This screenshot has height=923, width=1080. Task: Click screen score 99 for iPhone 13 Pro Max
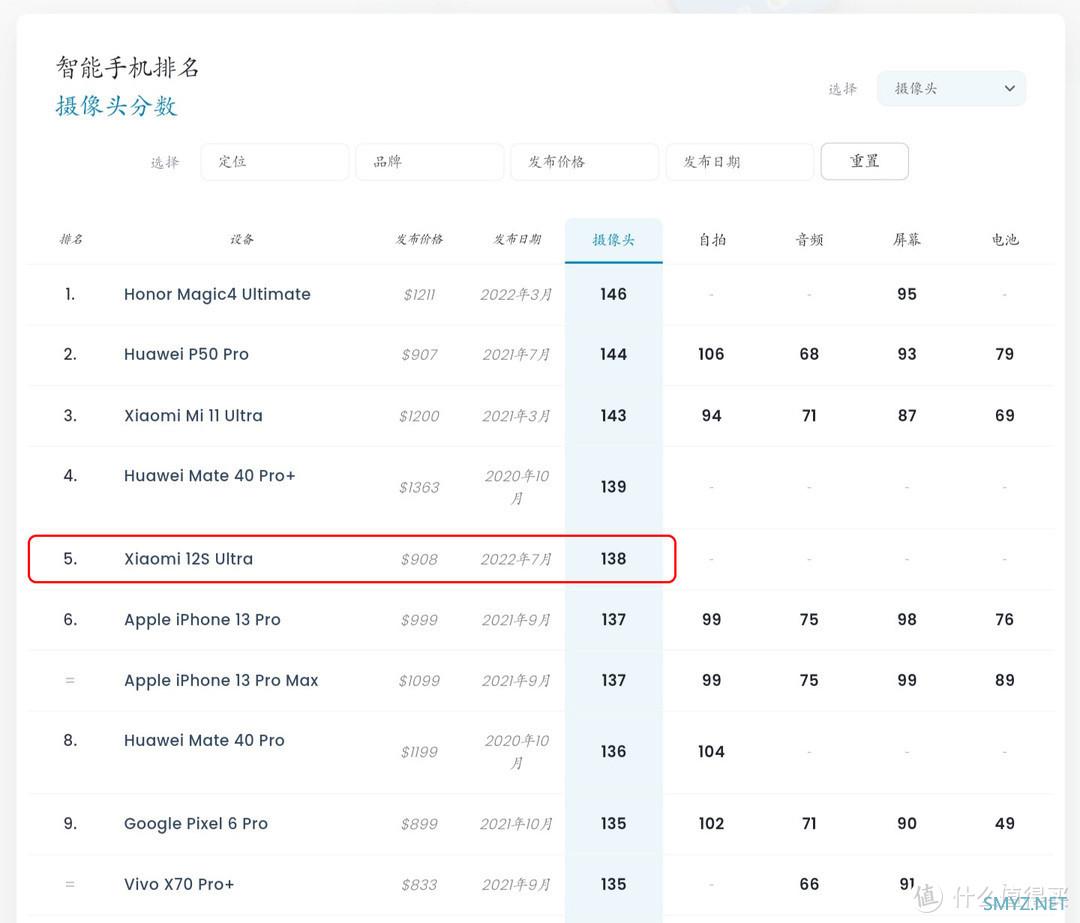click(907, 681)
